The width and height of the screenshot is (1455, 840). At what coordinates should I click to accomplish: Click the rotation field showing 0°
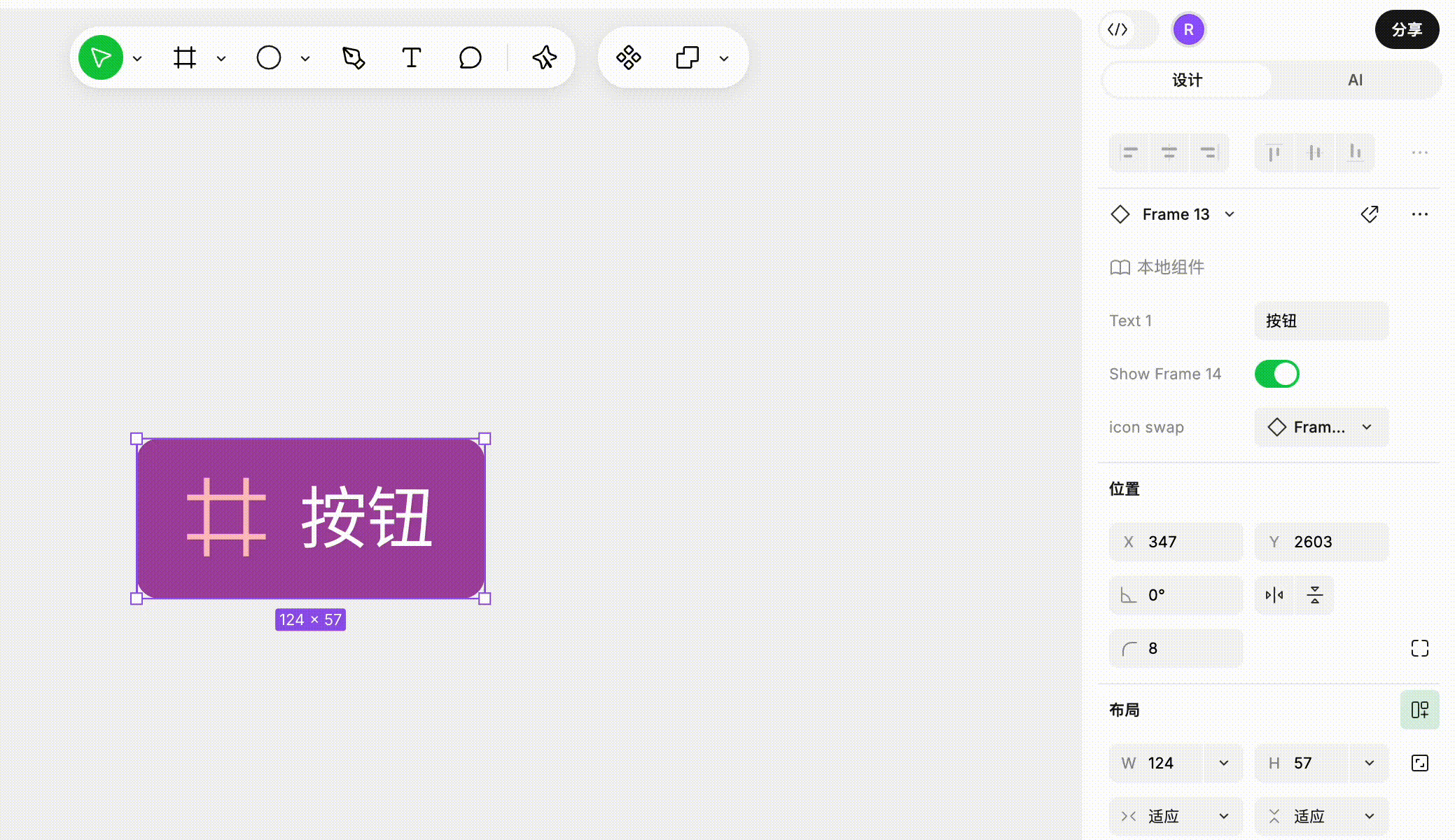point(1176,595)
